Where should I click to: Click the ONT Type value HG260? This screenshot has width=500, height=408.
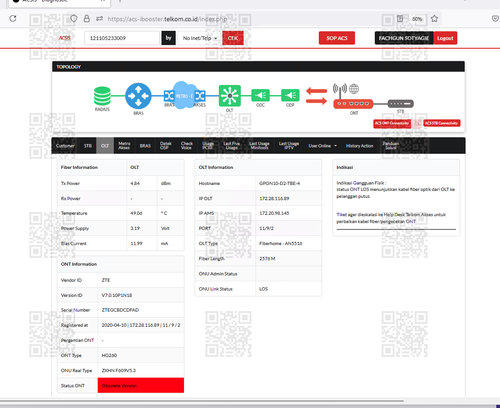pos(109,355)
